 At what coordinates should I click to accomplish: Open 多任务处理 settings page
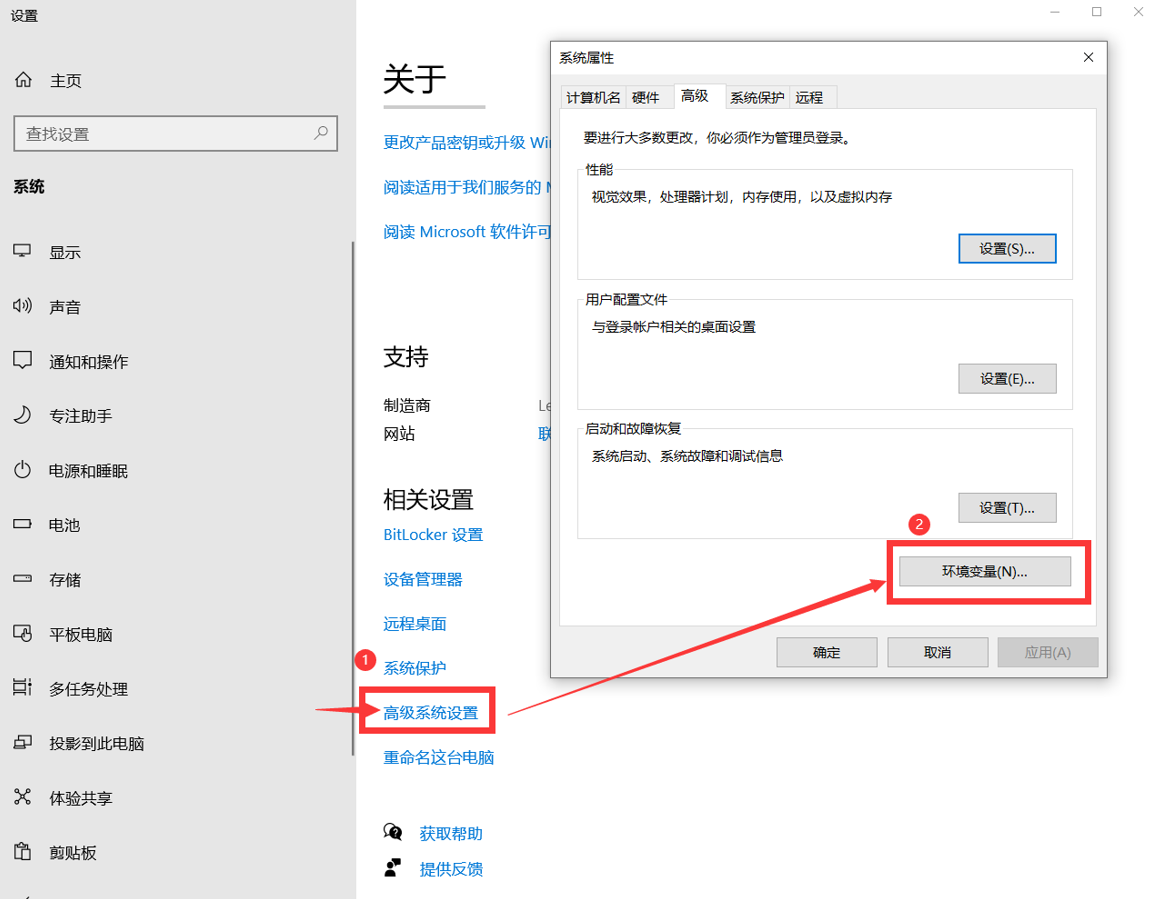coord(89,689)
